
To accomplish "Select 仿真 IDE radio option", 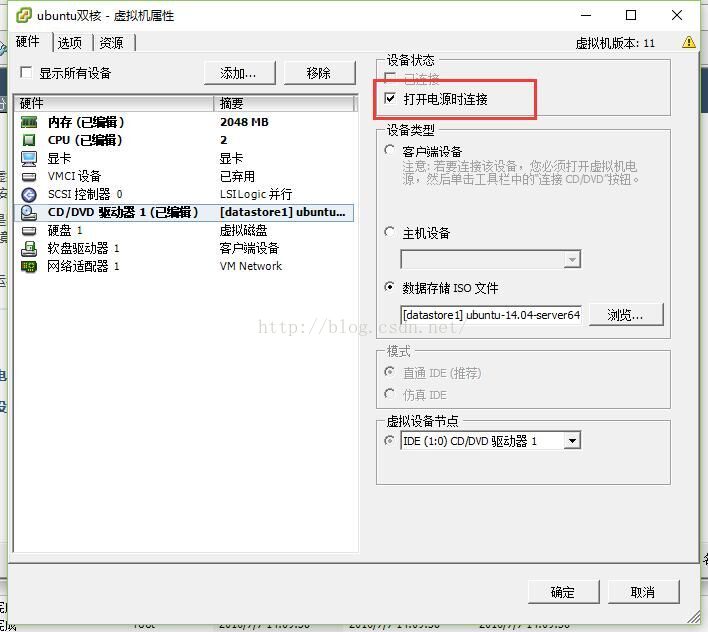I will (x=390, y=394).
